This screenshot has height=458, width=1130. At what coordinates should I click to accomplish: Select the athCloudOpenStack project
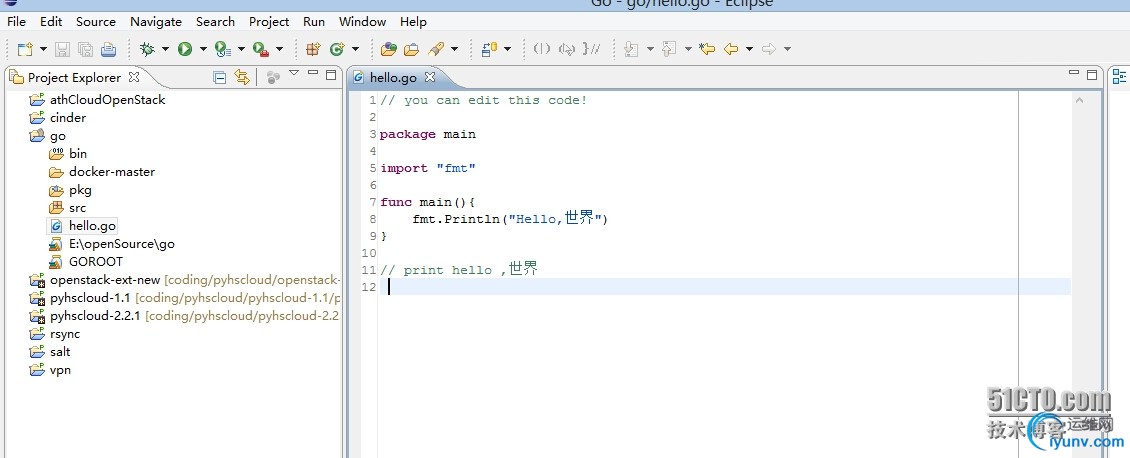point(107,99)
